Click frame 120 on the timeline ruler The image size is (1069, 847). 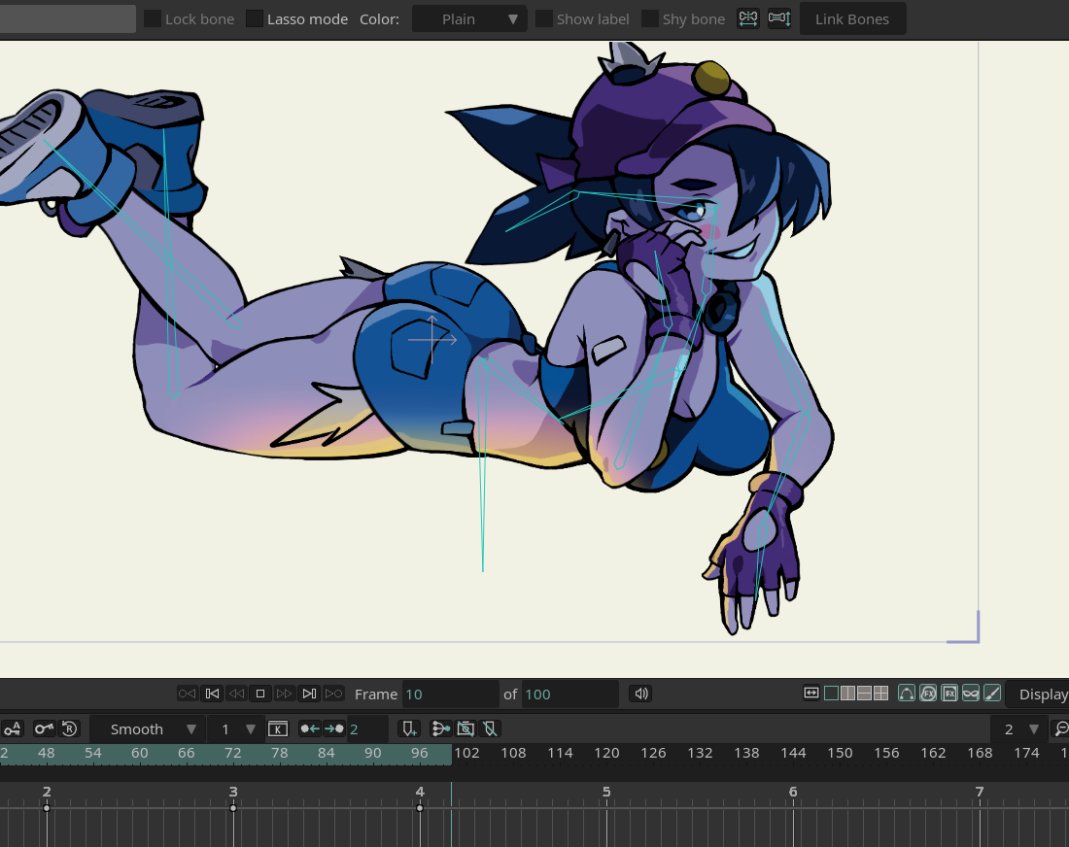[606, 753]
